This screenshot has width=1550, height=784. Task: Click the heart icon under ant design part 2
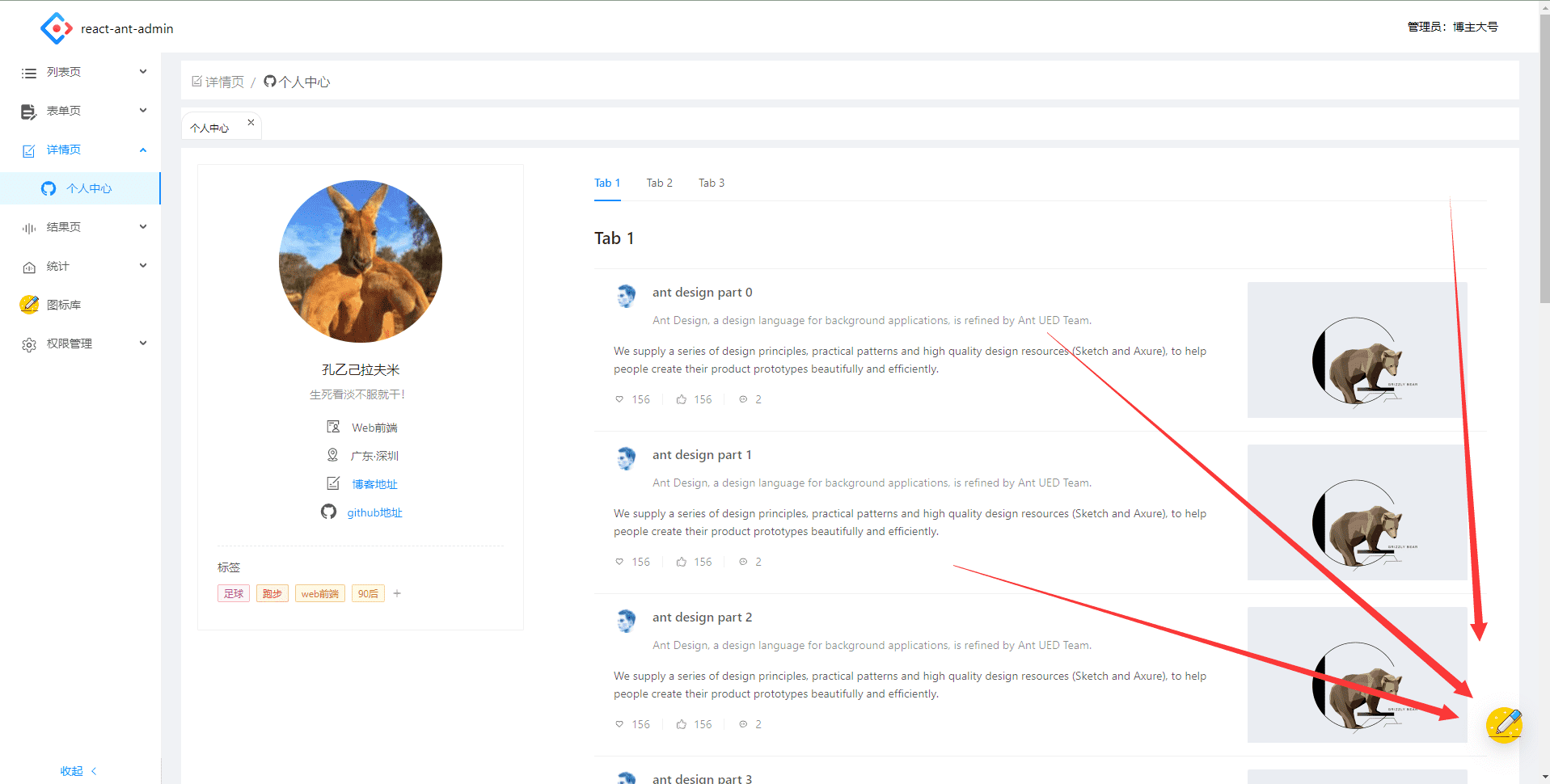(x=619, y=724)
